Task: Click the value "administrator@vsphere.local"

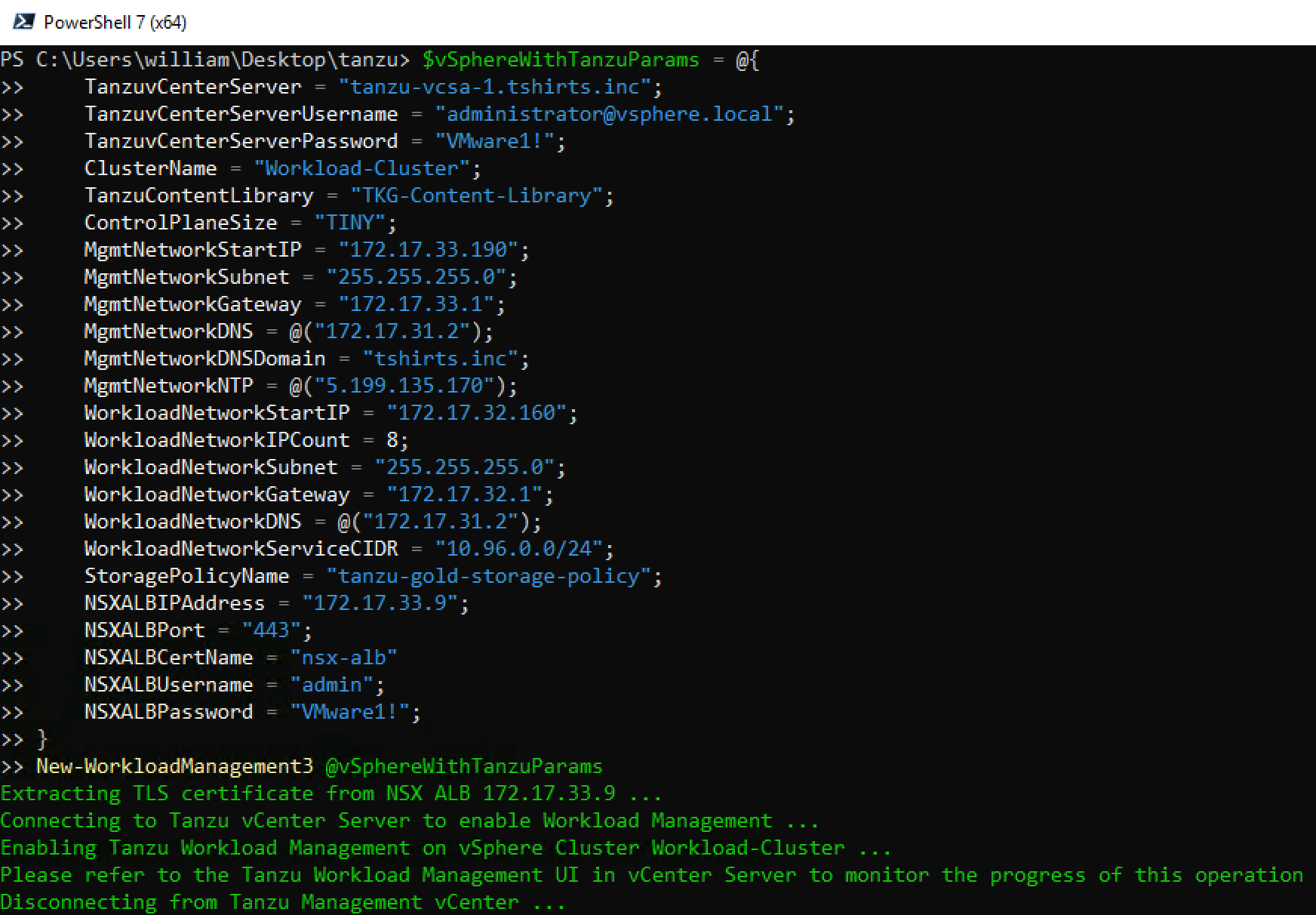Action: click(x=609, y=114)
